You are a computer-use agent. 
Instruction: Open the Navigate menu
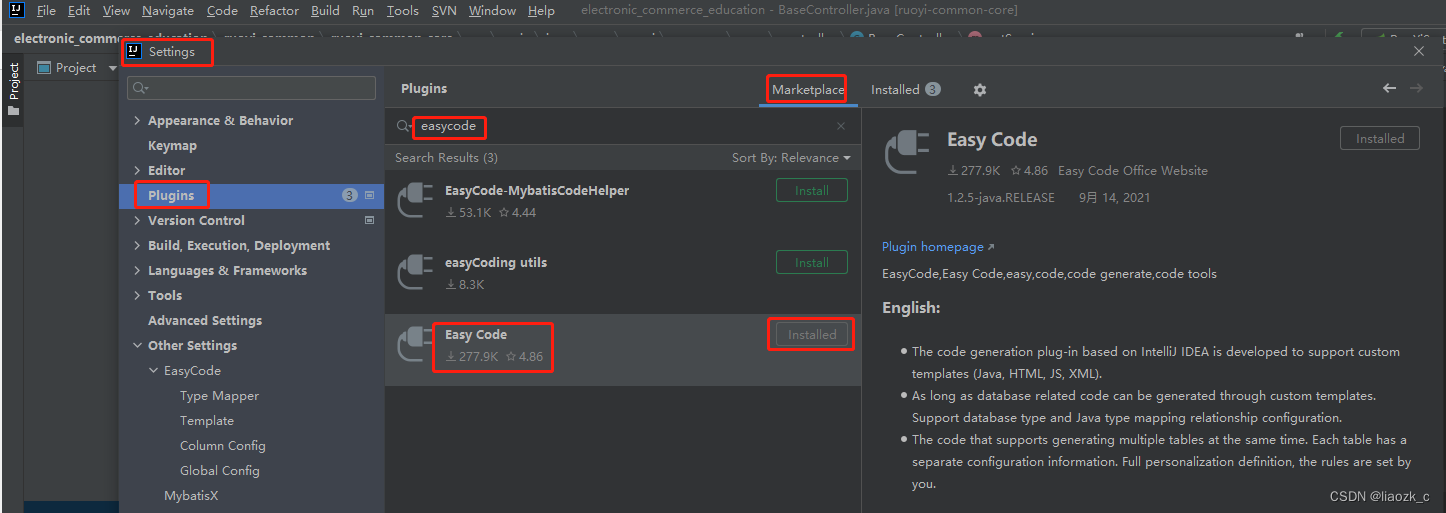coord(168,11)
